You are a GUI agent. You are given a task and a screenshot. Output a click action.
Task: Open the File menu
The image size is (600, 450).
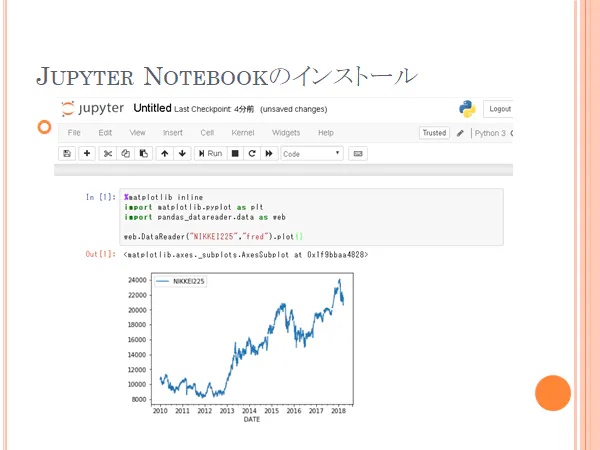click(74, 133)
